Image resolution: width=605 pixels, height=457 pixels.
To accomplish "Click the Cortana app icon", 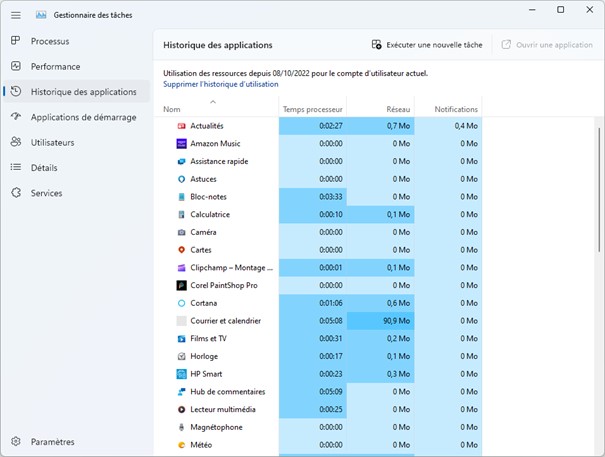I will pos(181,303).
